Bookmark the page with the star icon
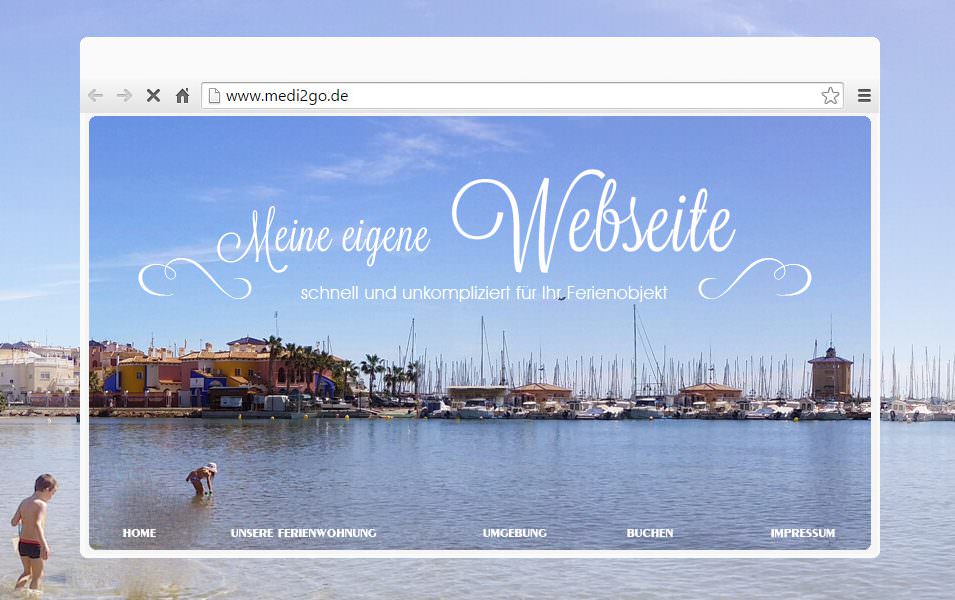Screen dimensions: 955x600 click(x=830, y=96)
